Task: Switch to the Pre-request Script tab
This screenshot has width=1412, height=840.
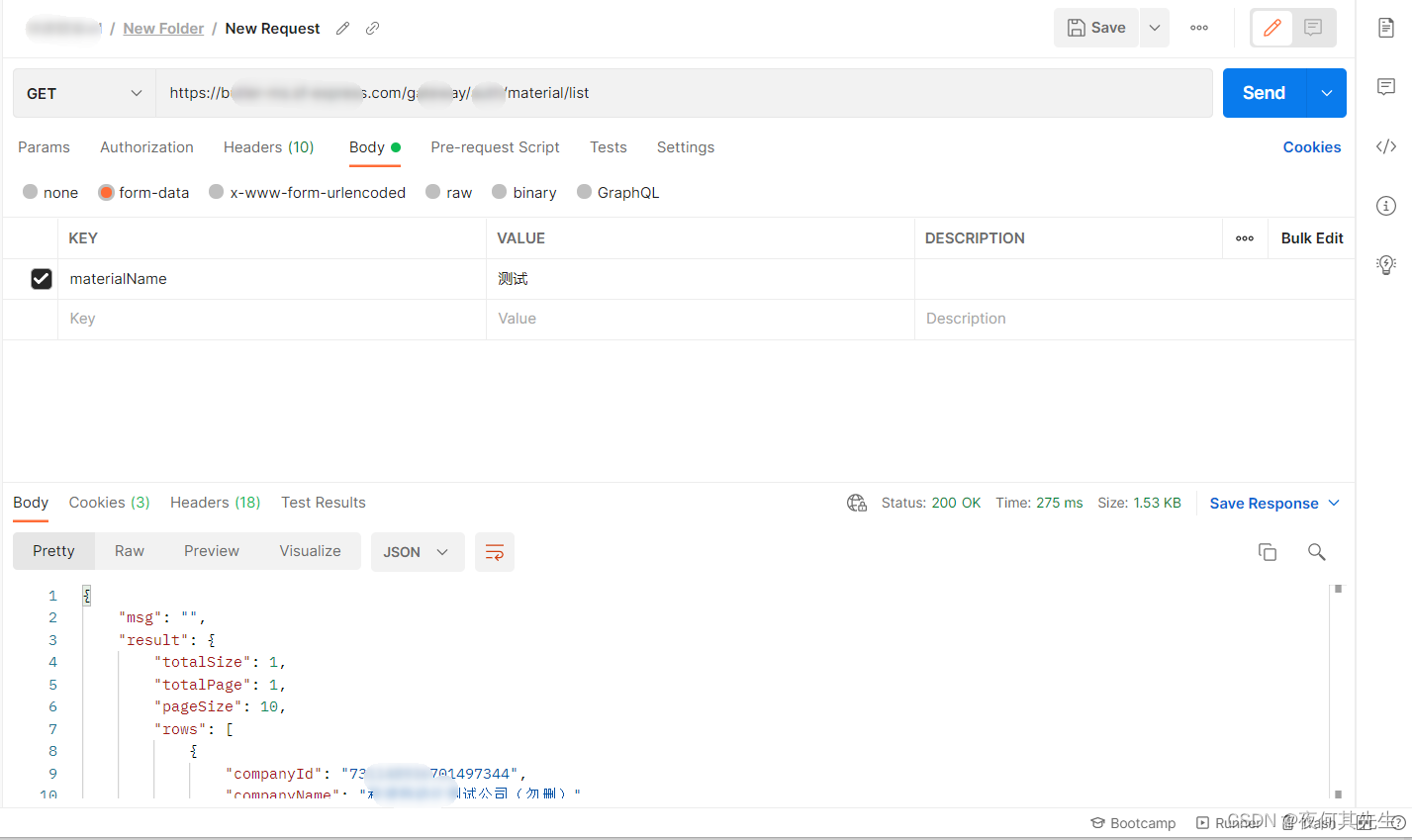Action: point(495,146)
